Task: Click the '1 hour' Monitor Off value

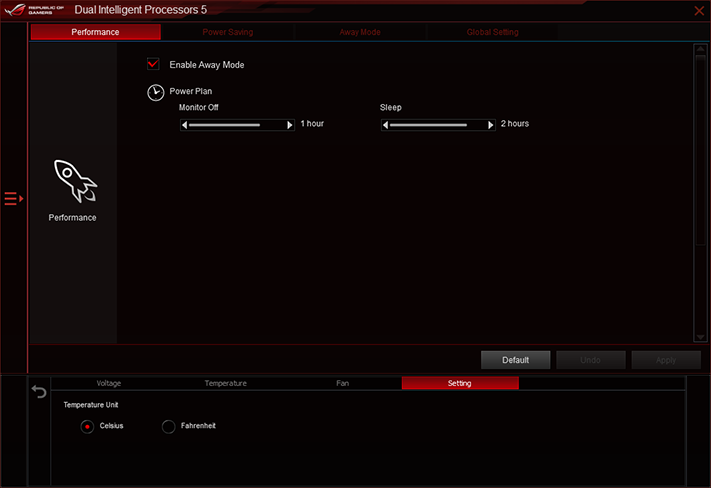Action: (312, 123)
